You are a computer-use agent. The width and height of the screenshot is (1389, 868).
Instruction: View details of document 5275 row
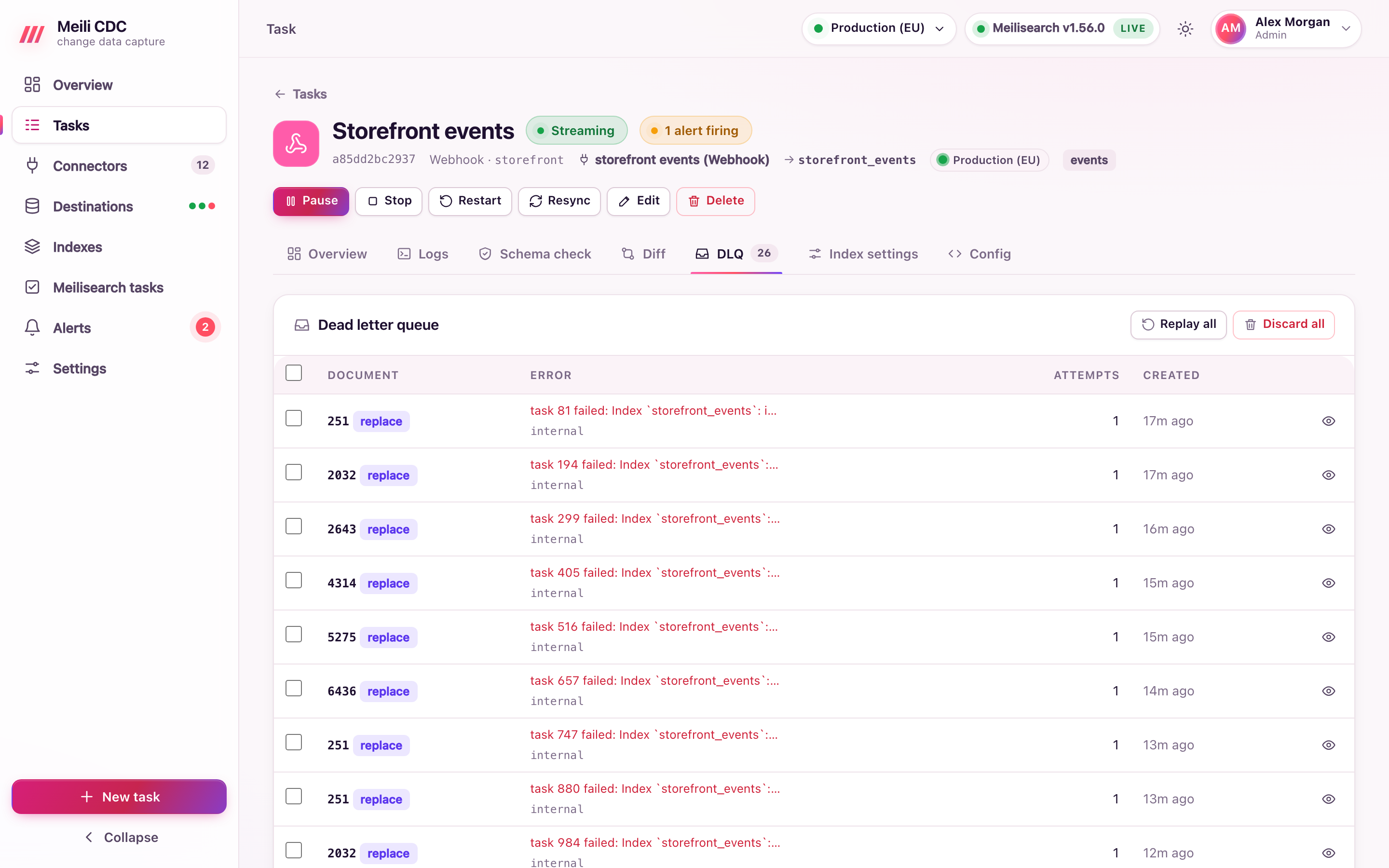pos(1328,637)
